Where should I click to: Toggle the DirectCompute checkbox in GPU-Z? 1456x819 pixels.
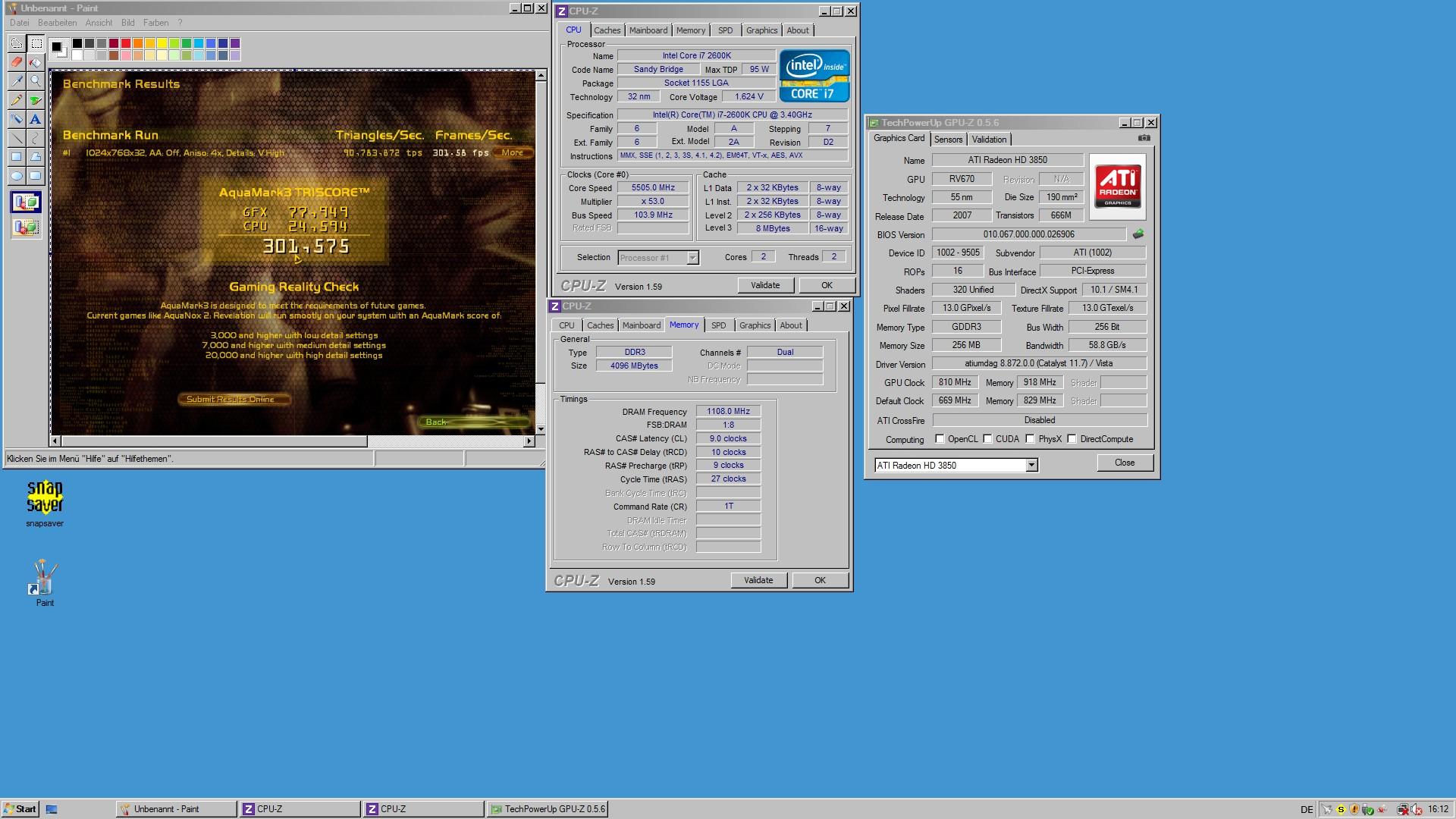pyautogui.click(x=1072, y=439)
